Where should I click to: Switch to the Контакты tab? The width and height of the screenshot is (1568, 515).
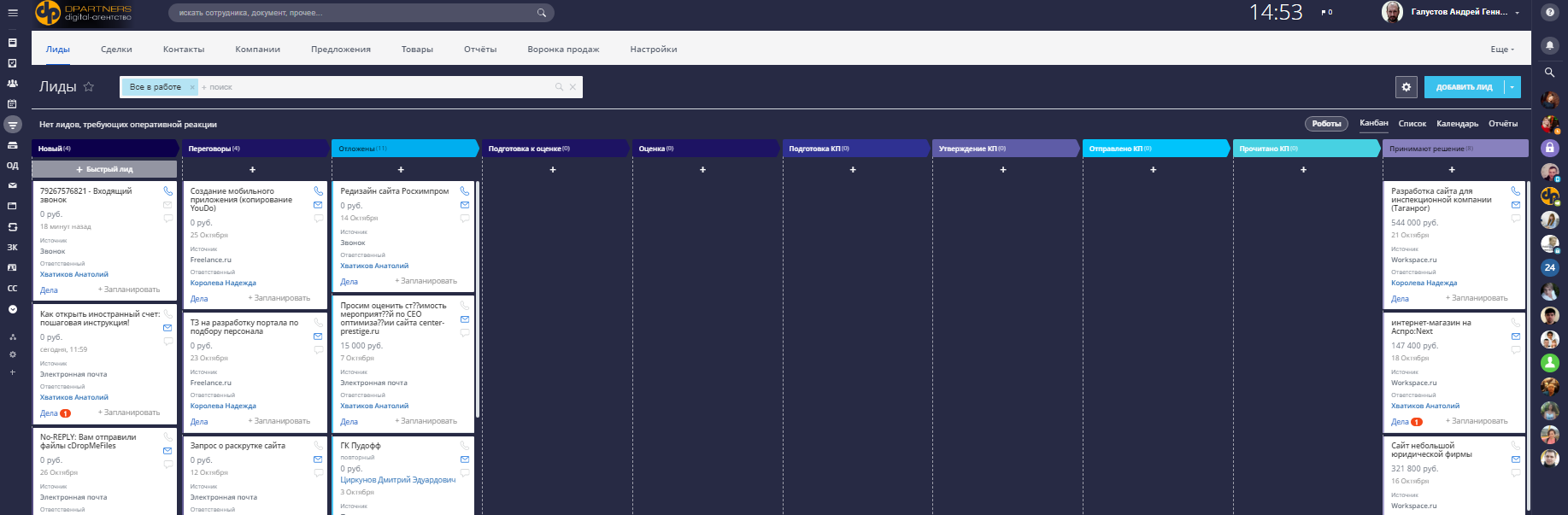pos(184,50)
